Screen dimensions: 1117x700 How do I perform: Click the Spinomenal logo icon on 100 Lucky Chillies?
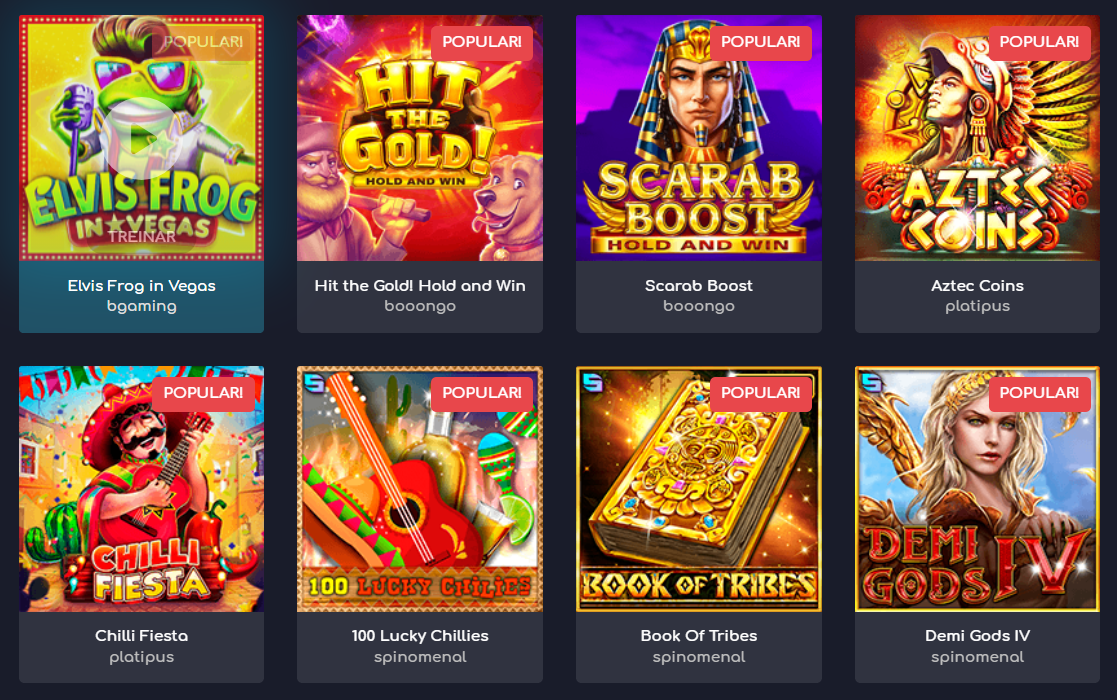pyautogui.click(x=314, y=383)
